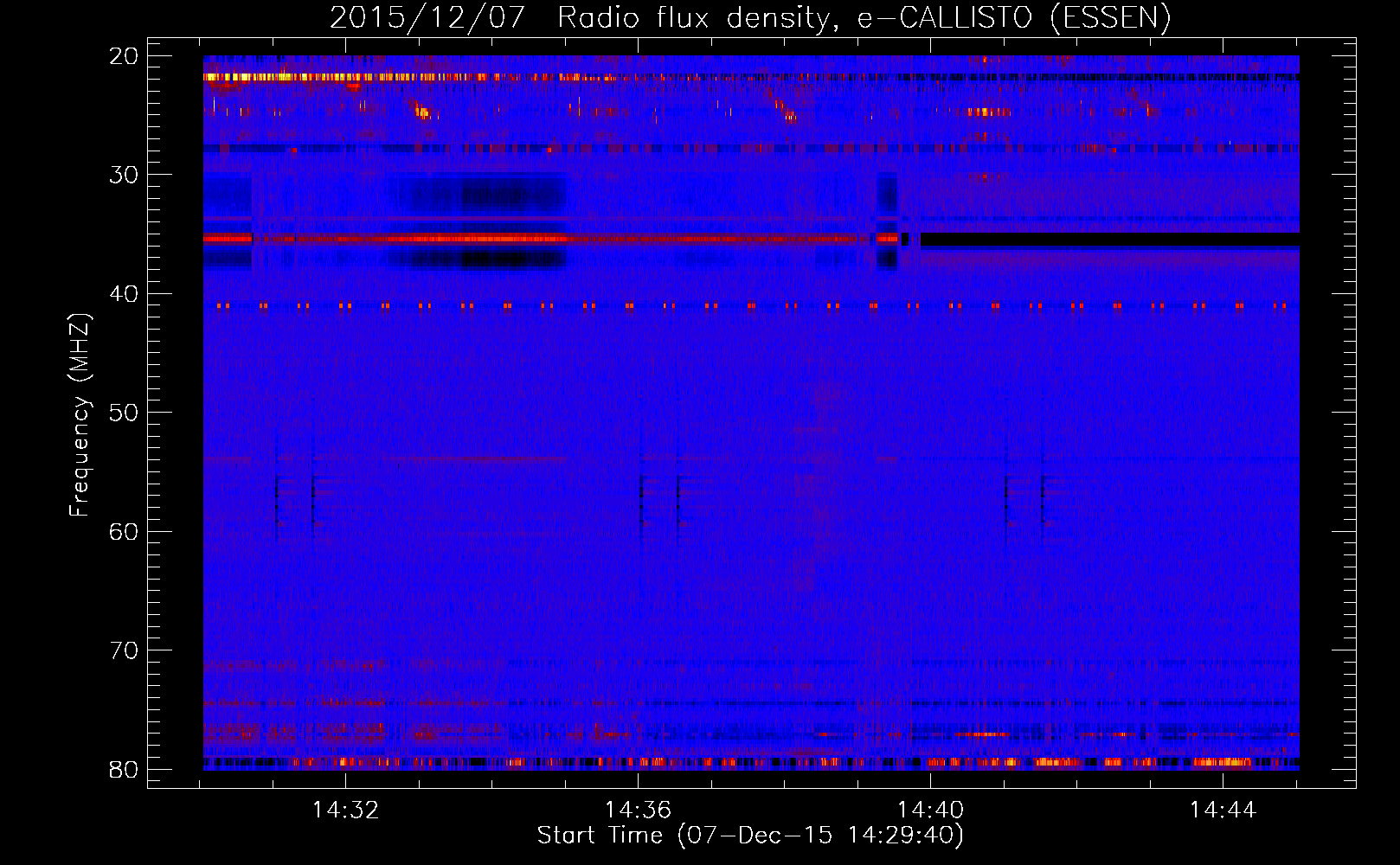This screenshot has width=1400, height=865.
Task: Click the "20" frequency tick label
Action: 125,56
